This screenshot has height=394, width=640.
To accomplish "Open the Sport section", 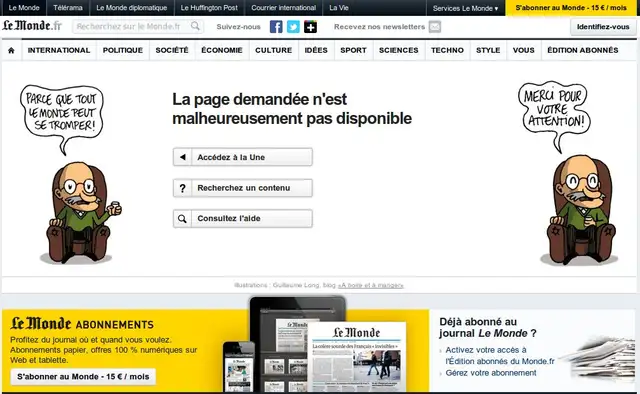I will point(353,50).
